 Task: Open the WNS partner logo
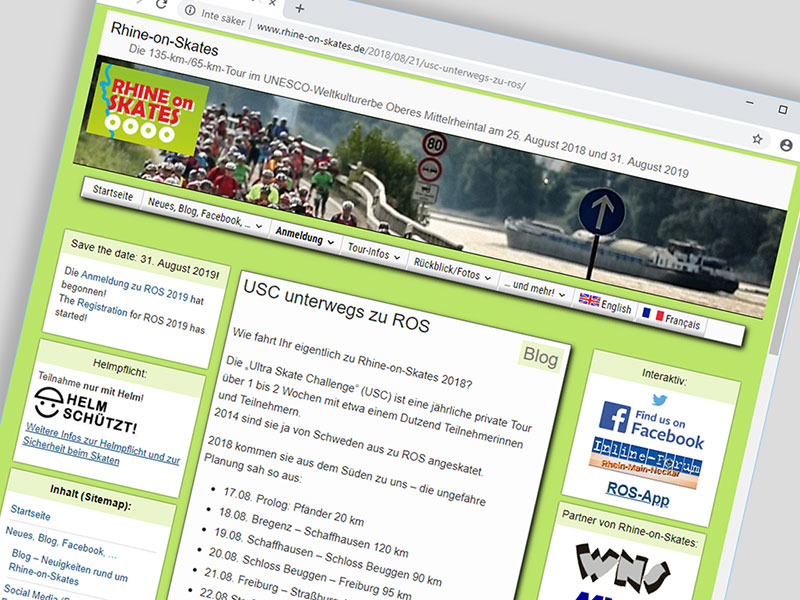[x=621, y=569]
